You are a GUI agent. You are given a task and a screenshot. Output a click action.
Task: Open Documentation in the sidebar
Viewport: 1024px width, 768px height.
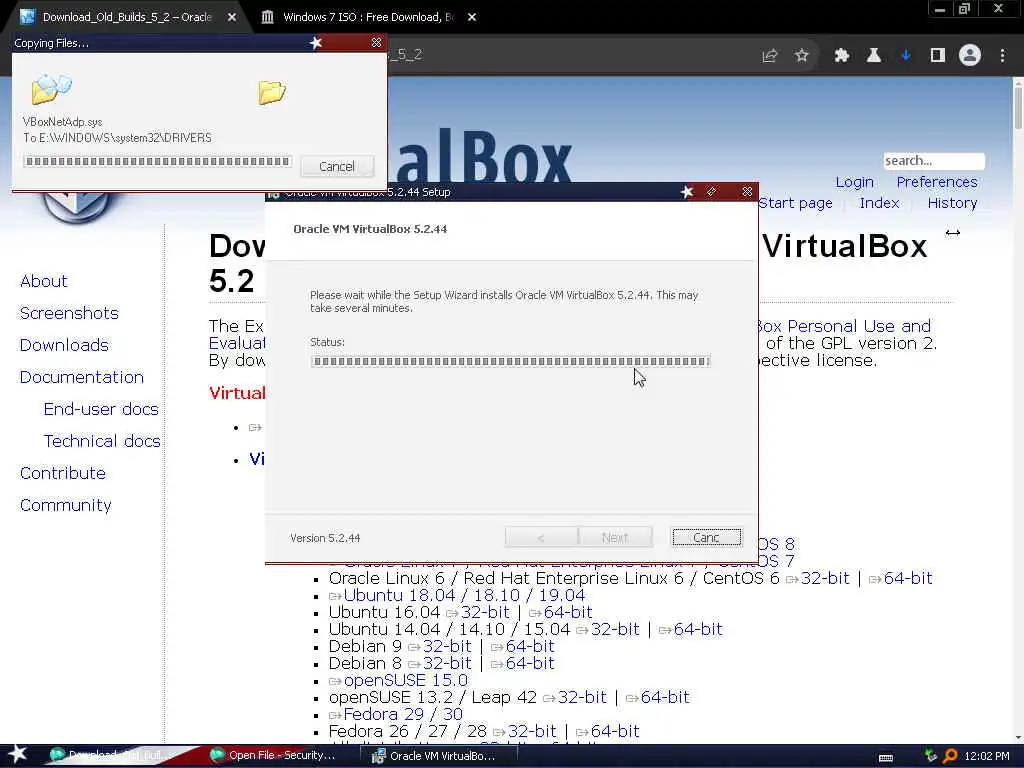[82, 377]
